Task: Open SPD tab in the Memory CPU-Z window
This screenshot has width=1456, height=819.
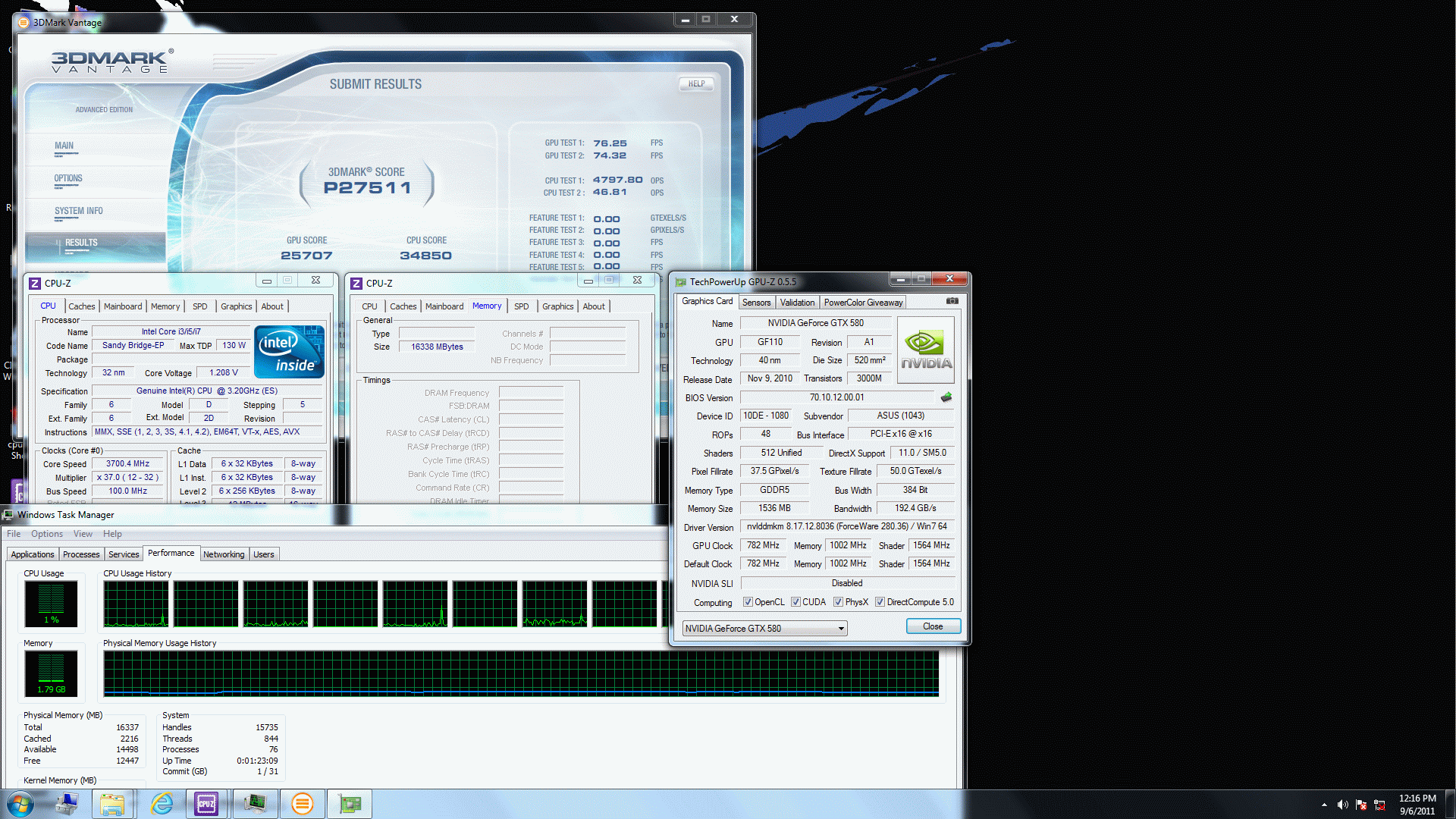Action: tap(521, 306)
